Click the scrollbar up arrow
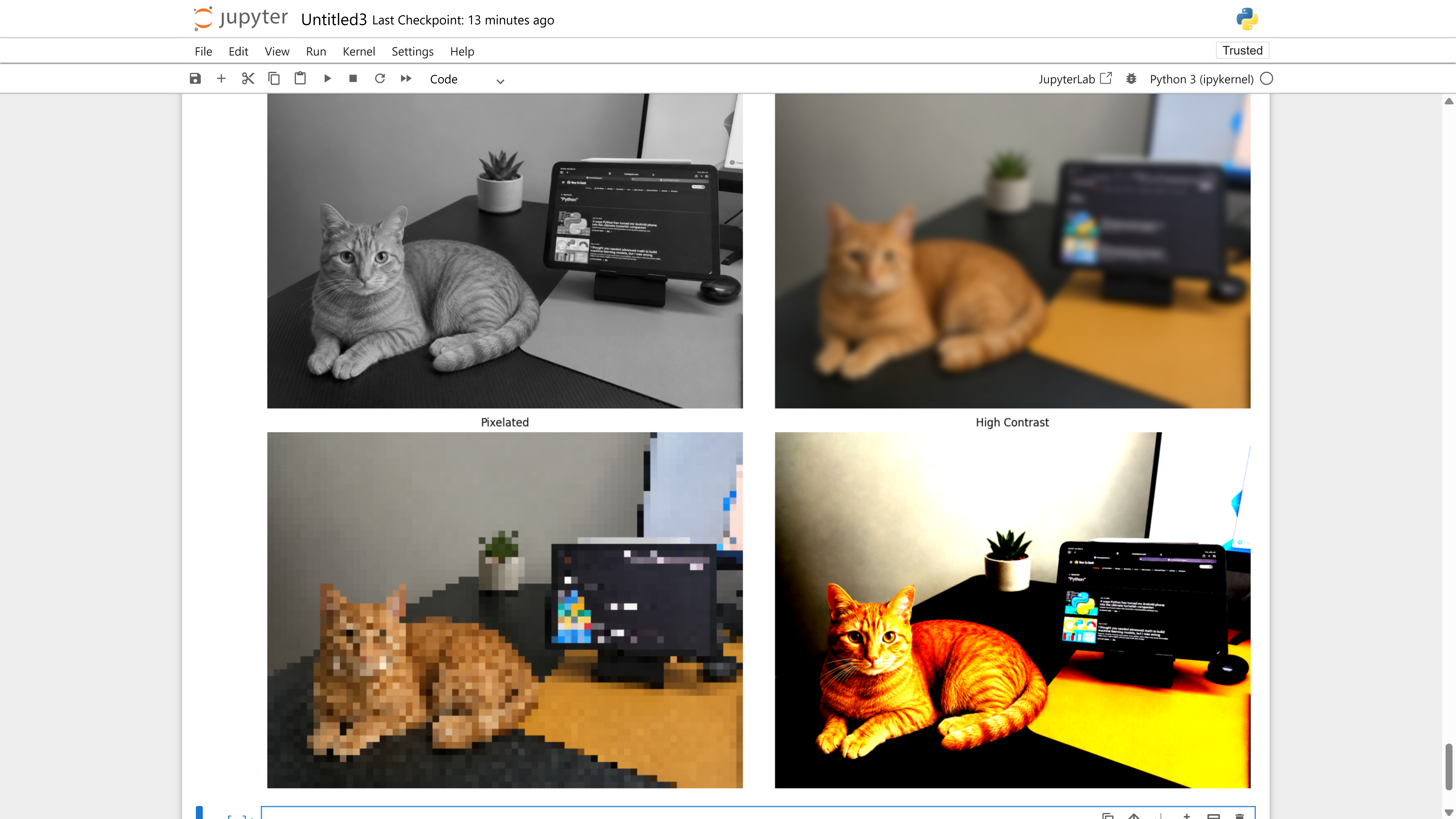 click(x=1449, y=101)
